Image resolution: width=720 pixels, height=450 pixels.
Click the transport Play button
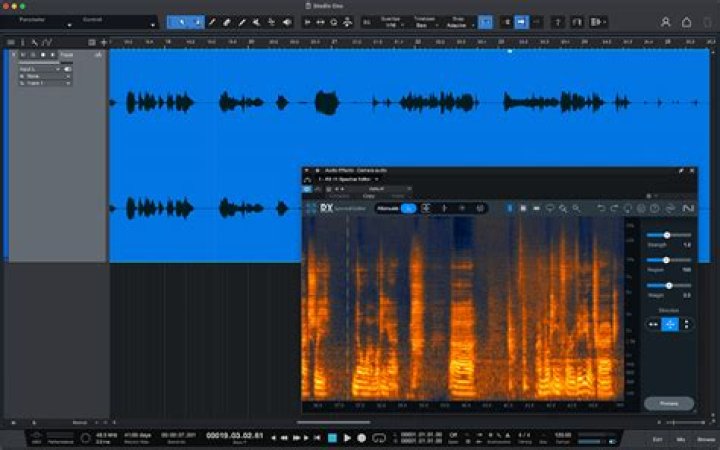347,438
